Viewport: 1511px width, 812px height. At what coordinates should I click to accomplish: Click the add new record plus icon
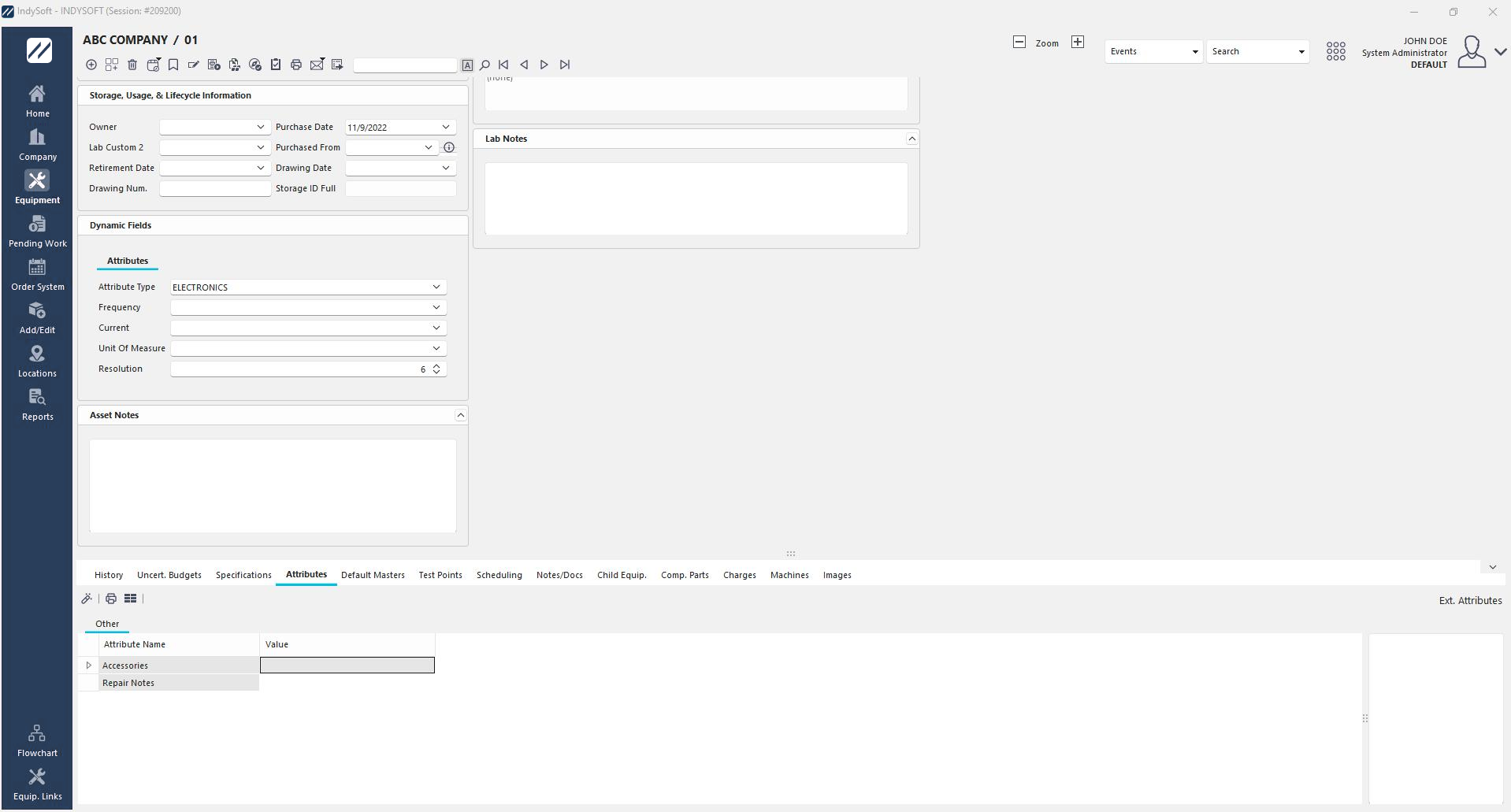[91, 65]
